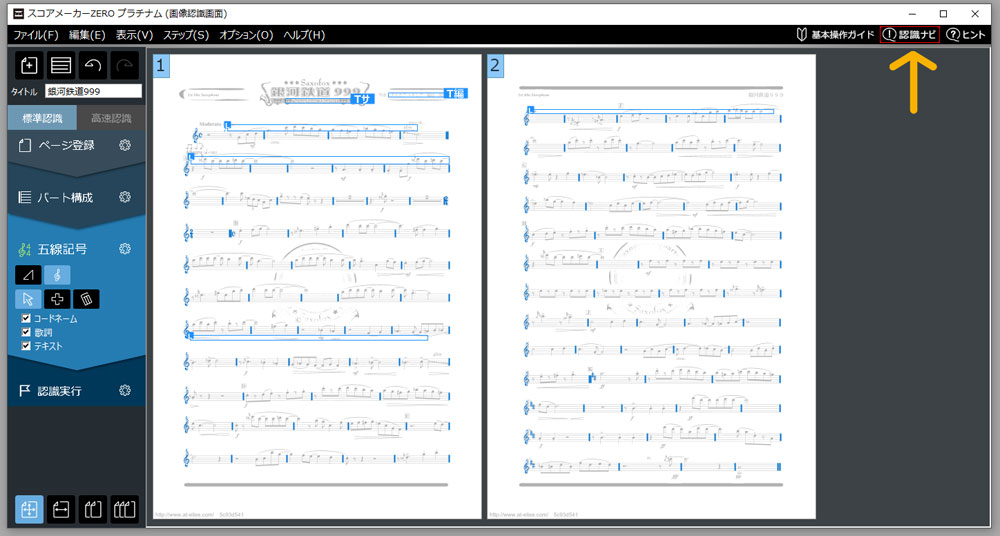Open settings gear for ページ登録
This screenshot has height=536, width=1000.
click(x=125, y=145)
